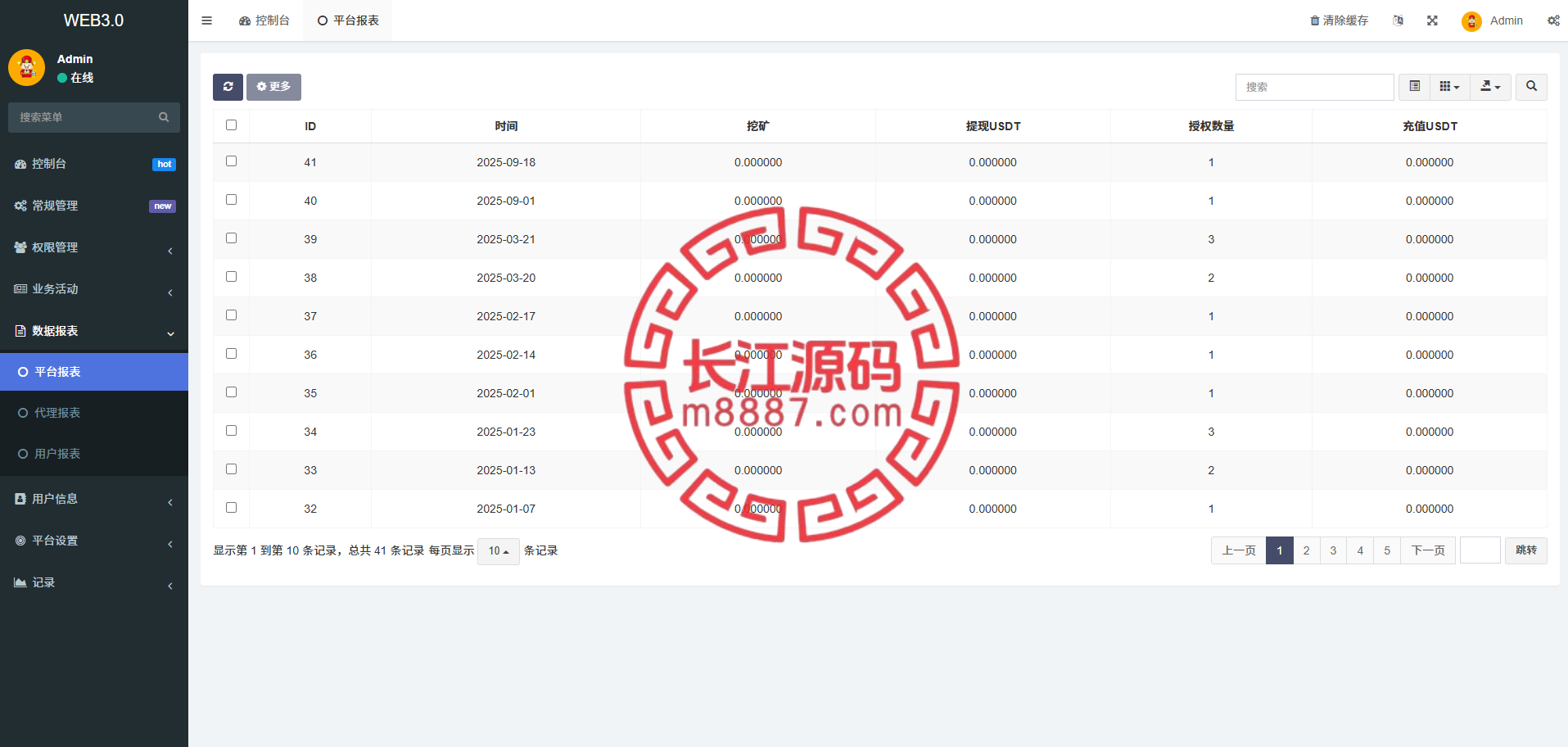Expand the 业务活动 sidebar menu
Viewport: 1568px width, 747px height.
pyautogui.click(x=94, y=289)
